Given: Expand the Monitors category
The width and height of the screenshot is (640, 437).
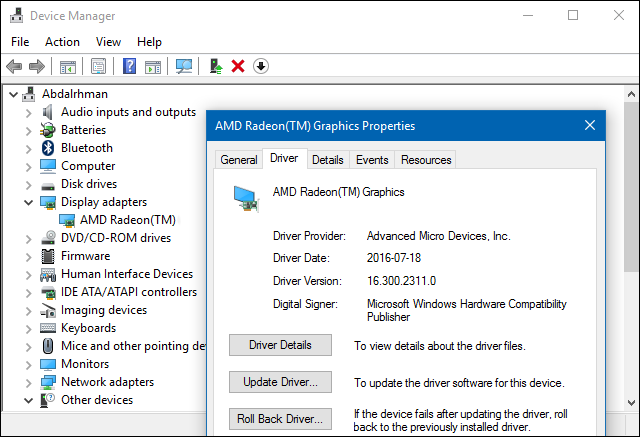Looking at the screenshot, I should [x=29, y=365].
